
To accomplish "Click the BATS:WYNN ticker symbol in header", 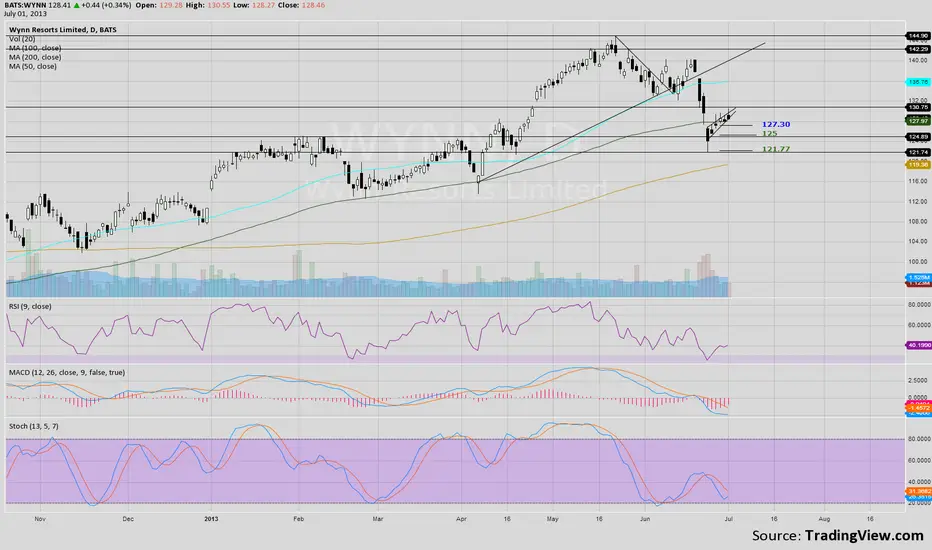I will (x=25, y=5).
